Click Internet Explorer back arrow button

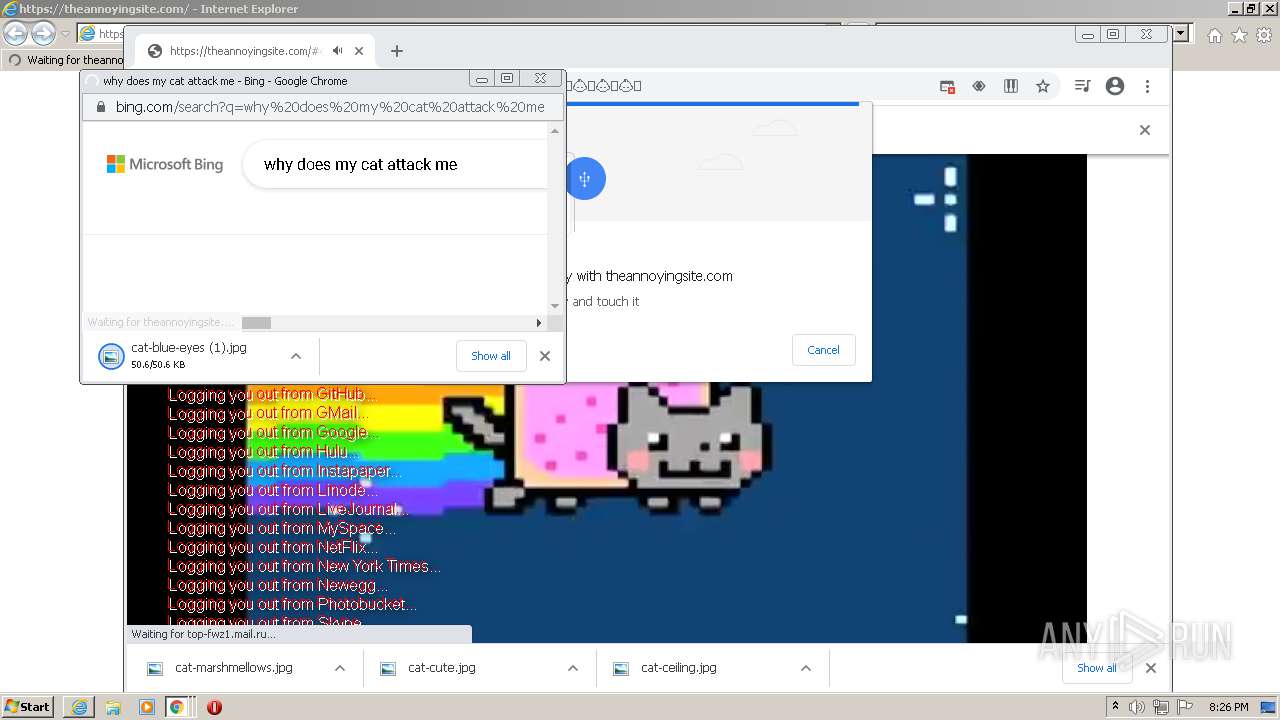tap(15, 34)
